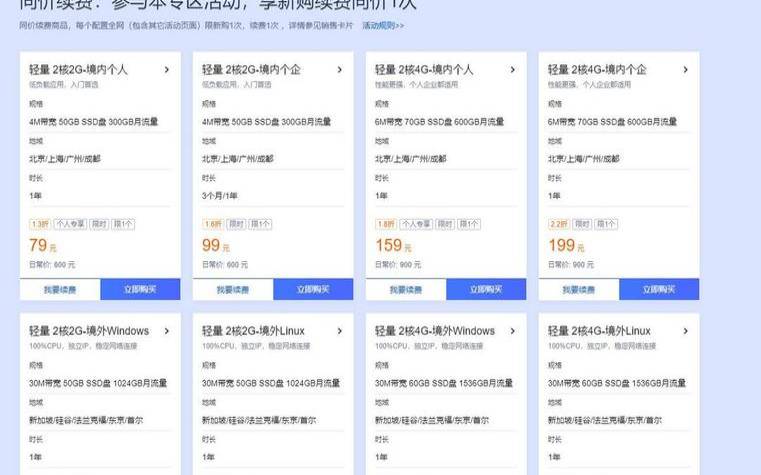
Task: Open the 轻量 2核2G-境外Linux card title
Action: tap(253, 331)
